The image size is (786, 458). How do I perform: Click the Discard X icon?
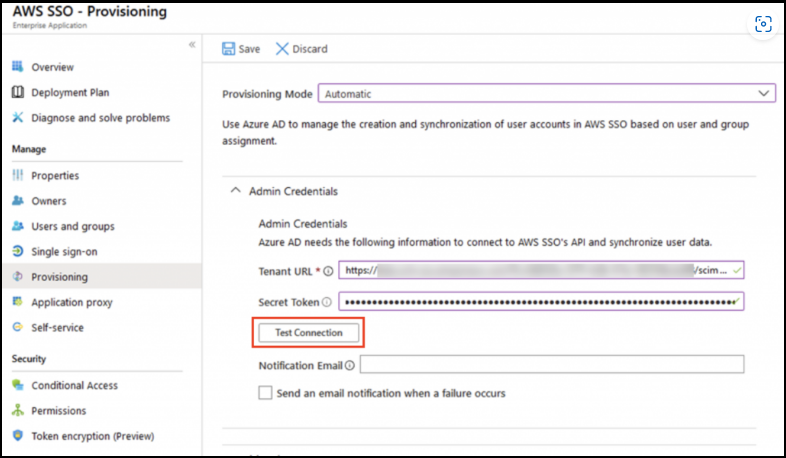pos(282,49)
